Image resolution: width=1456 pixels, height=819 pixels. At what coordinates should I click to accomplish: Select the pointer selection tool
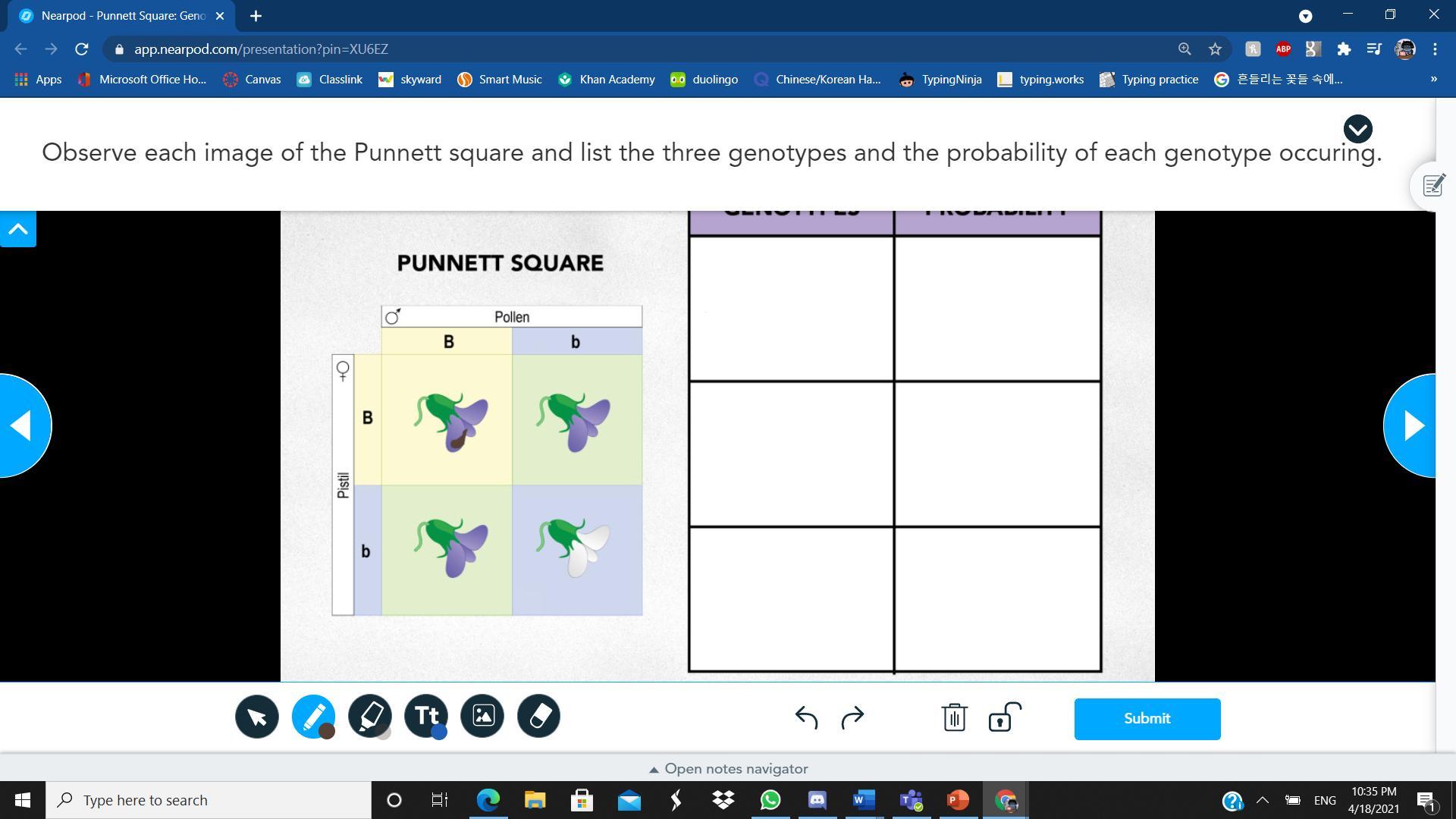click(256, 717)
